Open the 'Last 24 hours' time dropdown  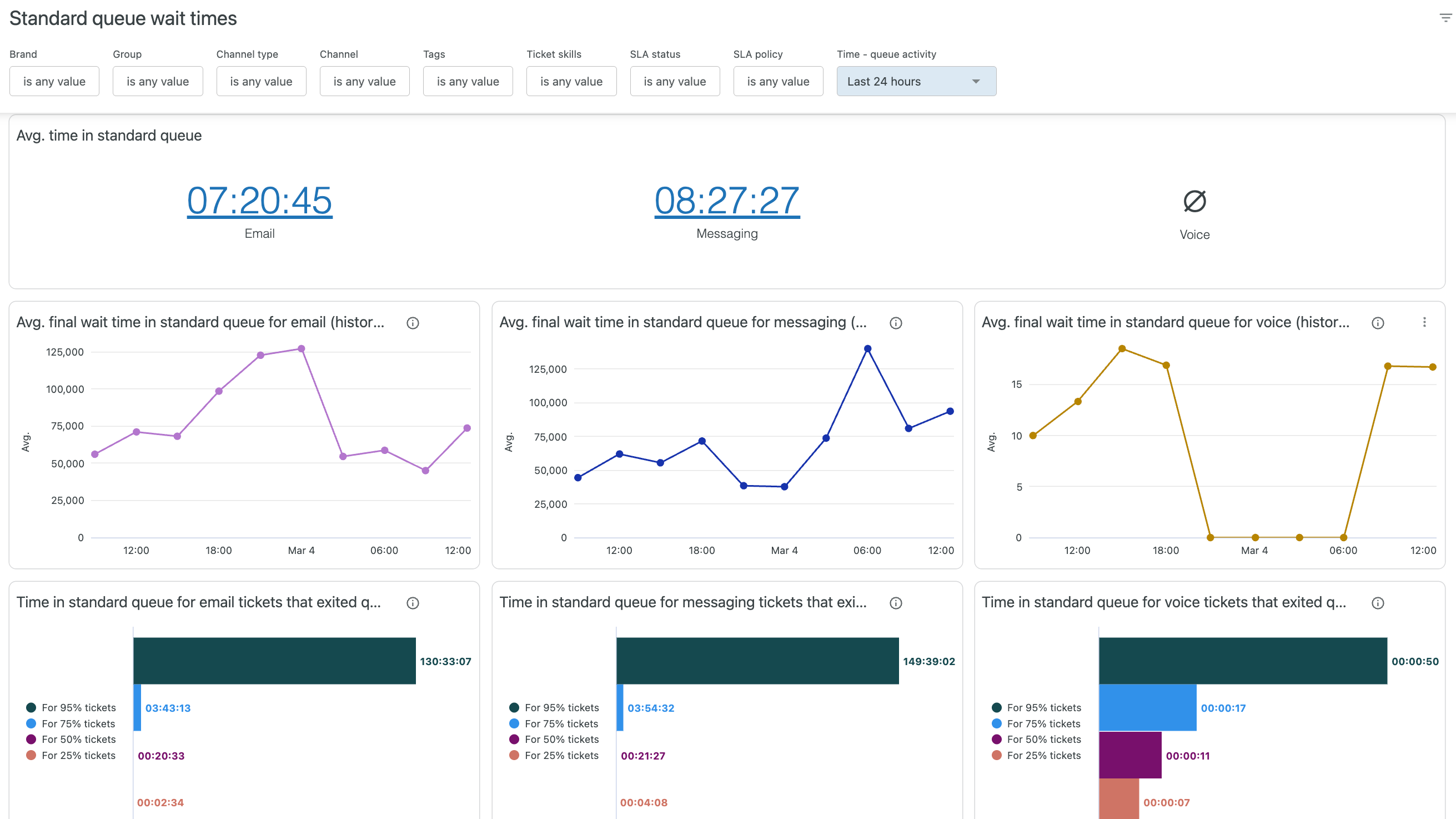(916, 82)
